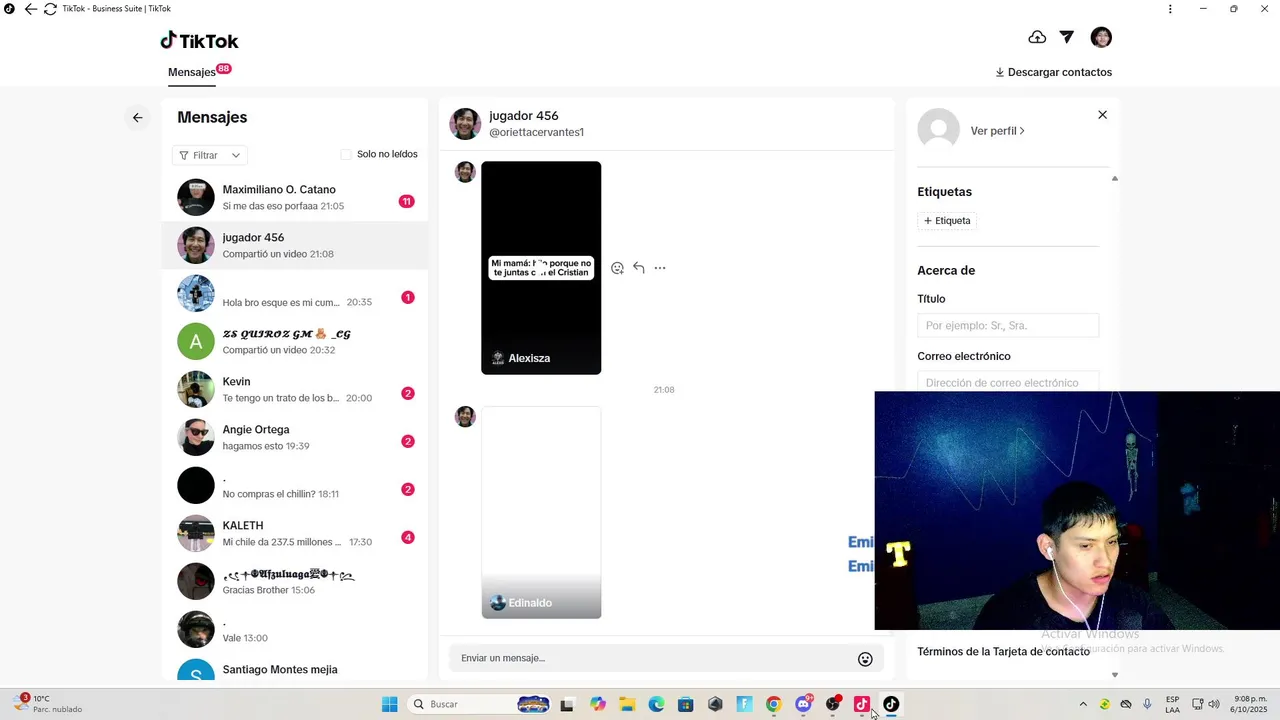1280x720 pixels.
Task: Click browser back arrow in title bar
Action: pos(30,9)
